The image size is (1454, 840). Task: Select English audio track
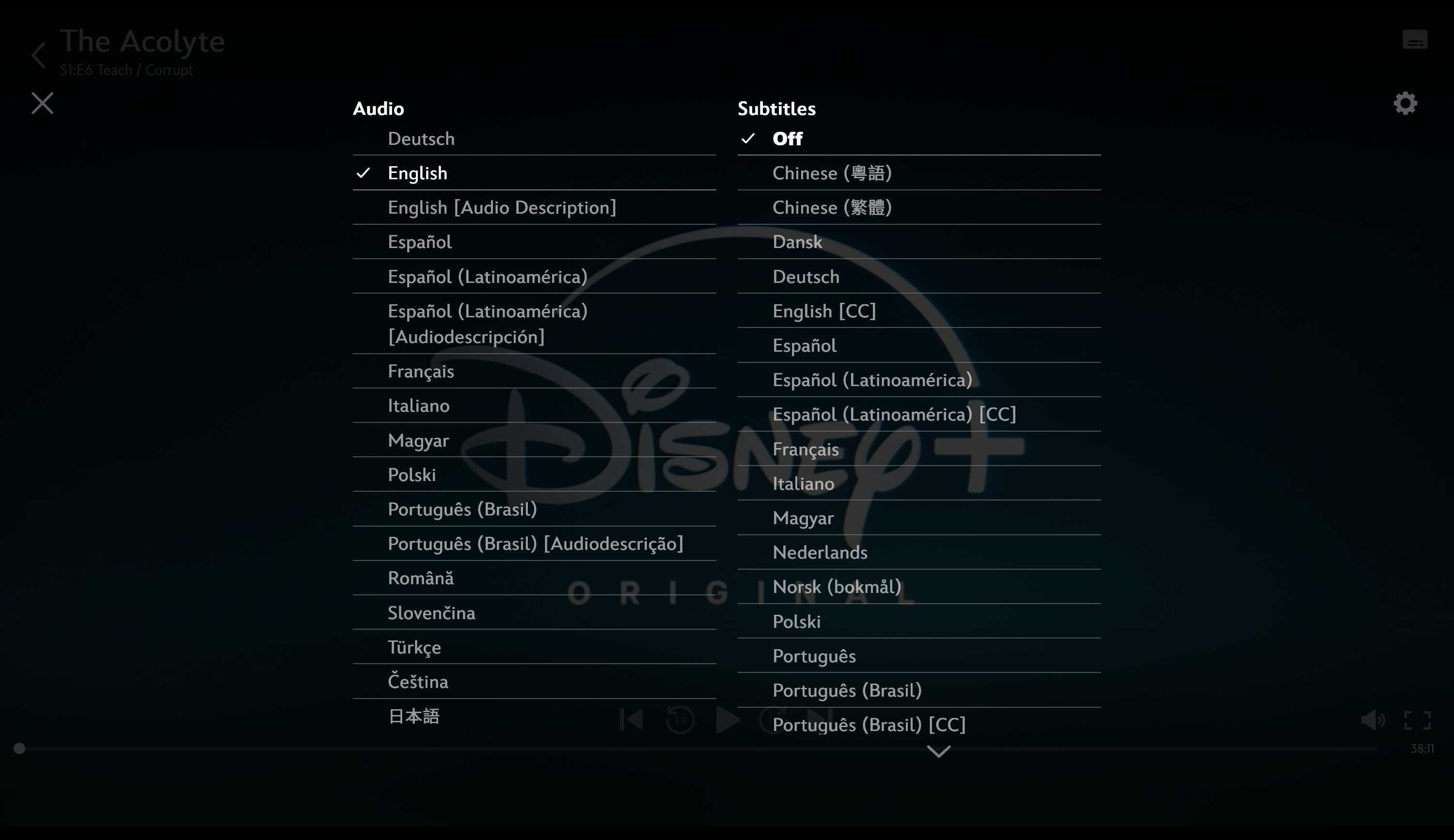(x=417, y=173)
